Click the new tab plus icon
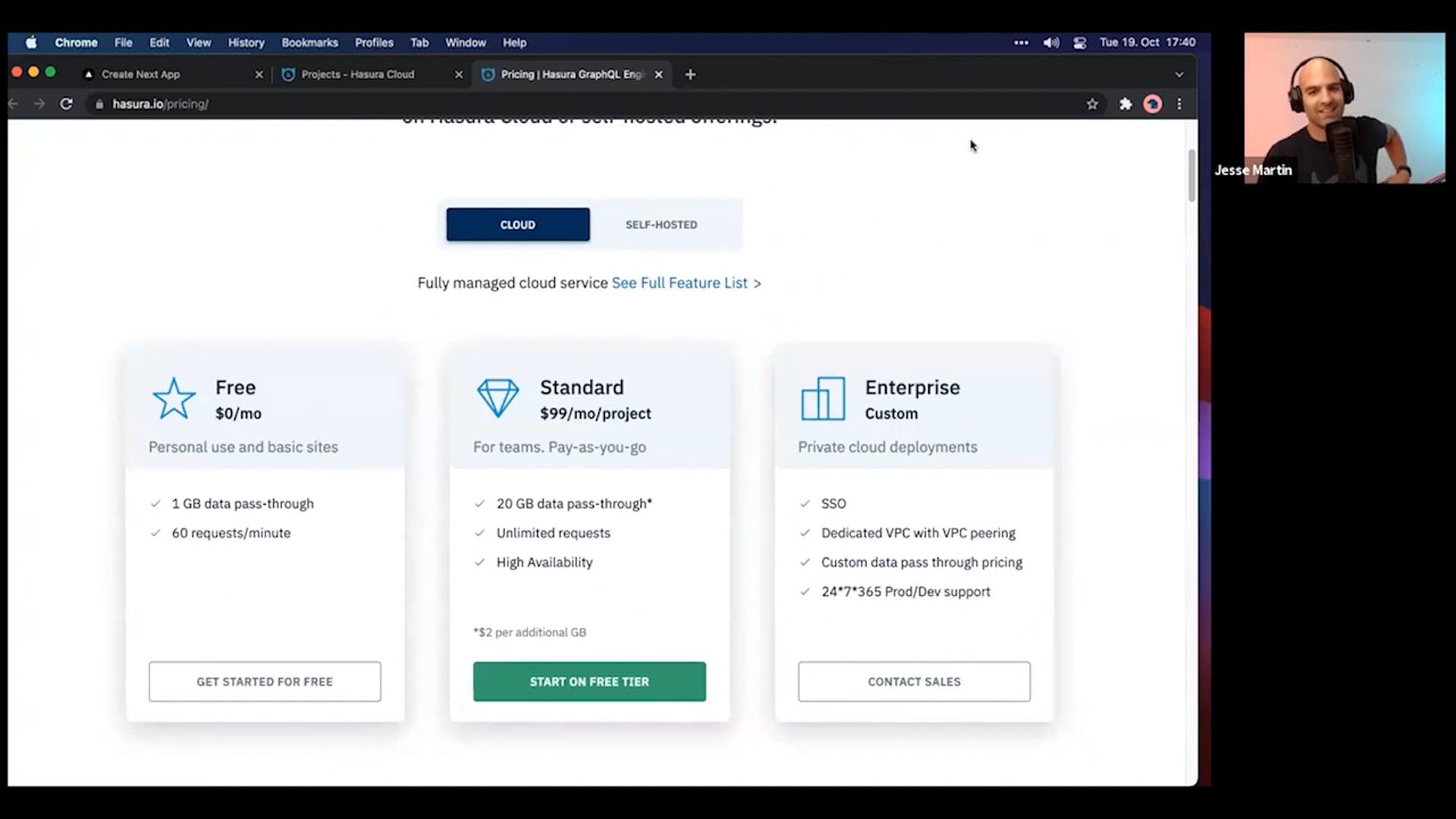 690,74
